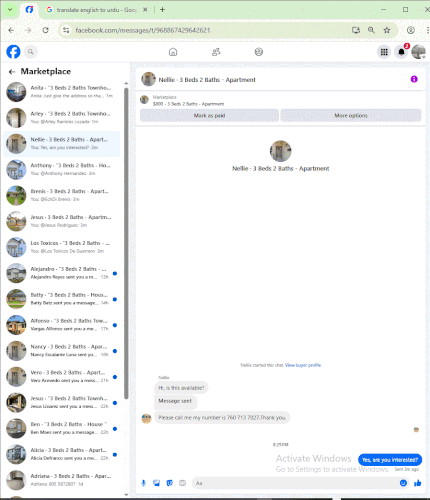Image resolution: width=430 pixels, height=500 pixels.
Task: Open conversation info purple icon
Action: (x=414, y=79)
